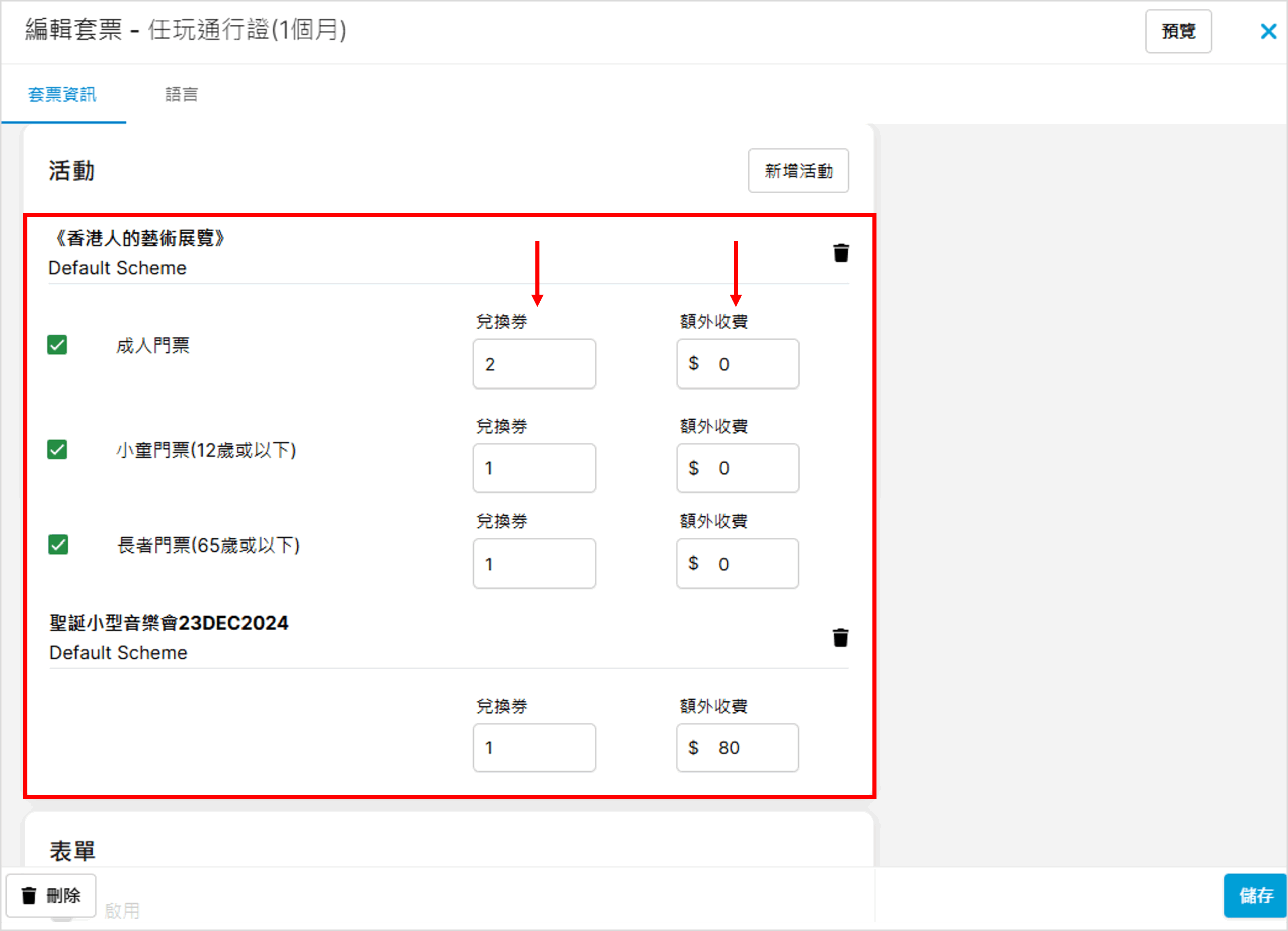
Task: Click the 預覽 button
Action: click(1178, 31)
